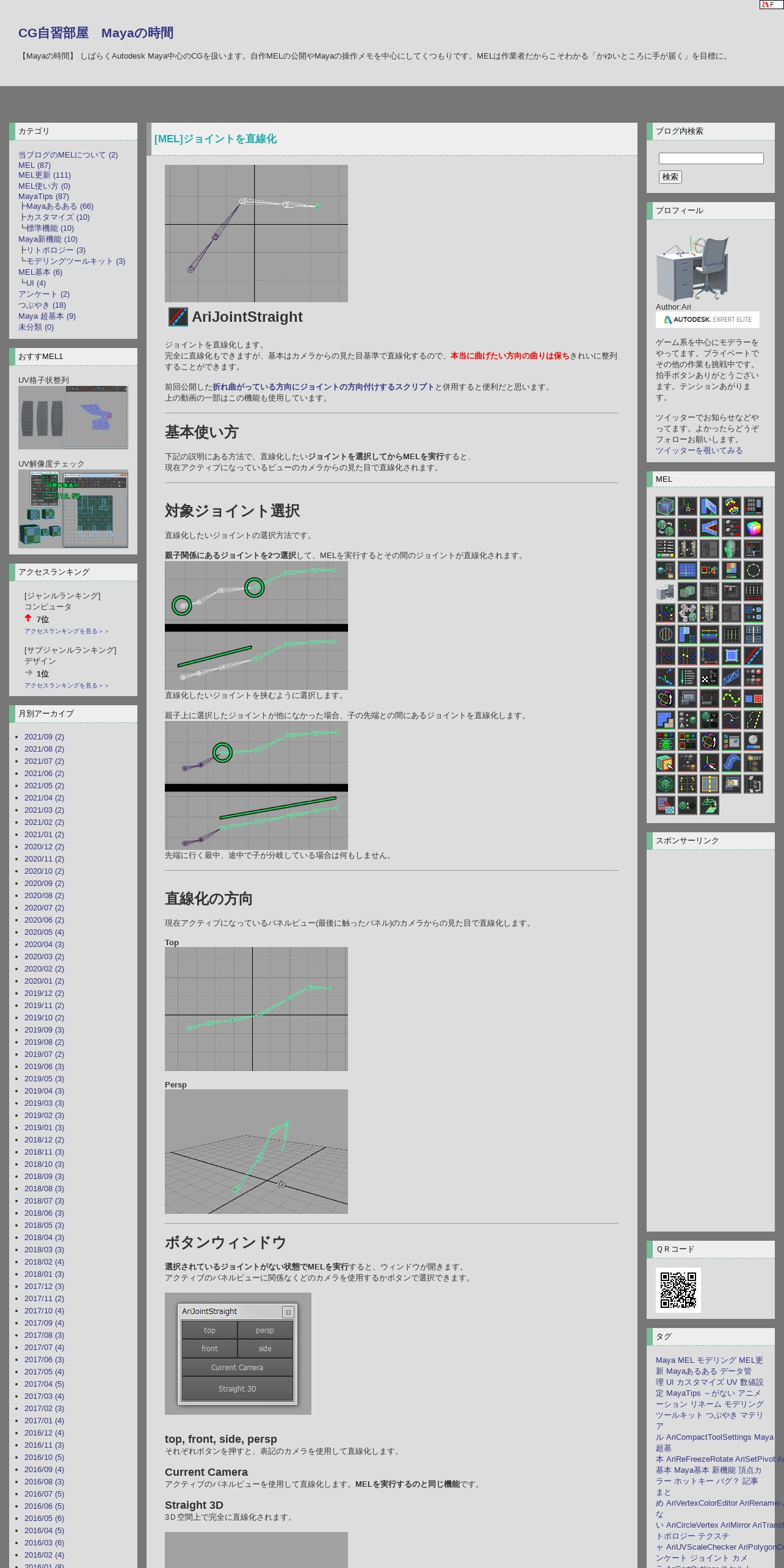784x1568 pixels.
Task: Open the Maya 超基本 (9) category
Action: tap(47, 316)
